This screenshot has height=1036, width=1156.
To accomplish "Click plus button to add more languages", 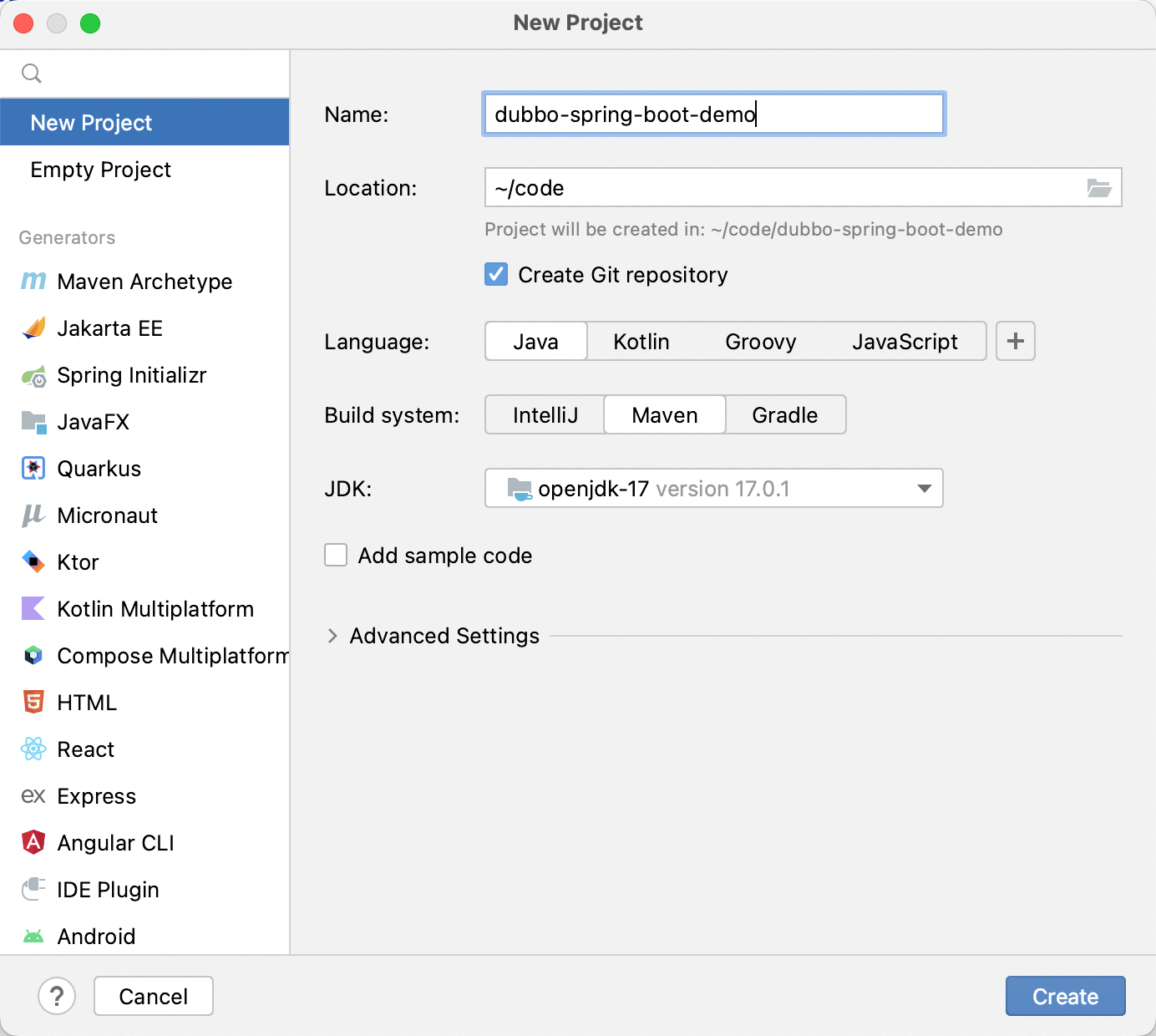I will tap(1015, 342).
